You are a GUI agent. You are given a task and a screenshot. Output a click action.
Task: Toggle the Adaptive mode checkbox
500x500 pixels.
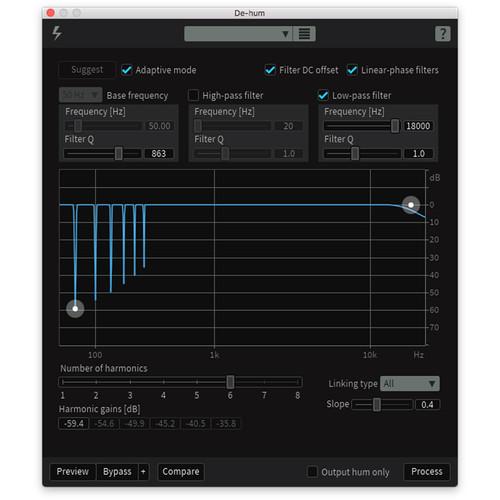(x=127, y=70)
